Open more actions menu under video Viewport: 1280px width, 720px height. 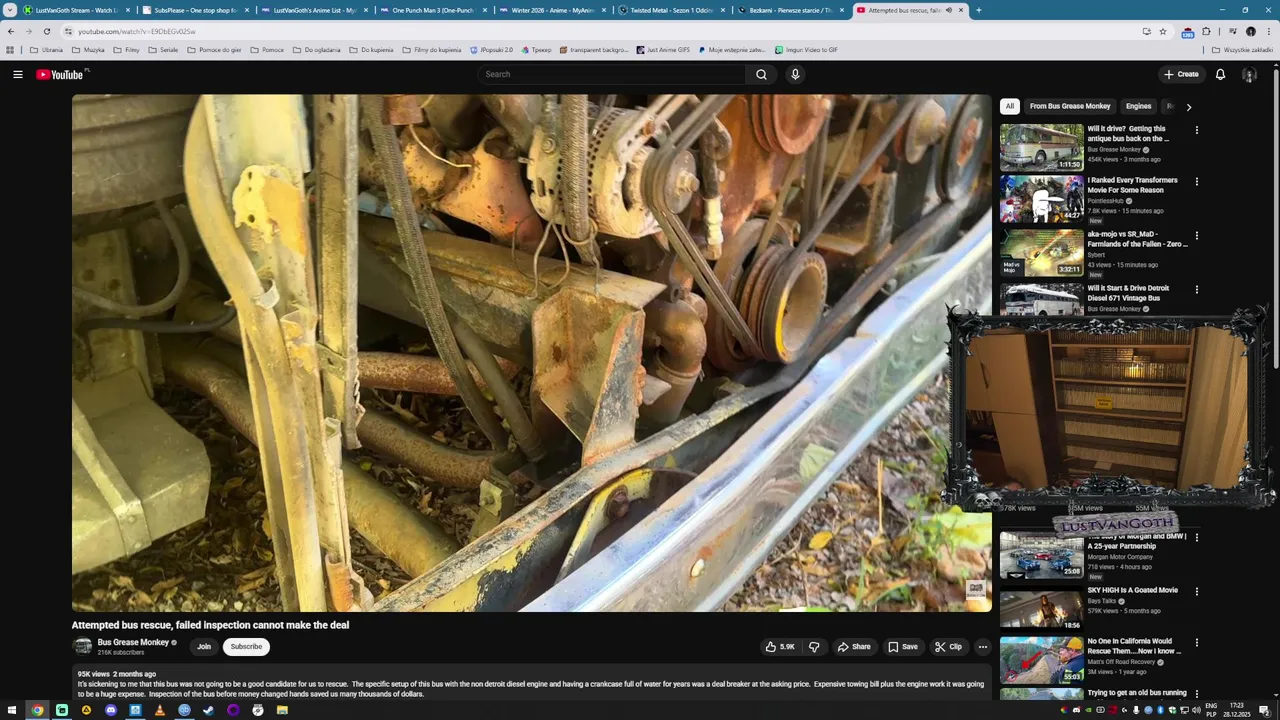pos(982,647)
